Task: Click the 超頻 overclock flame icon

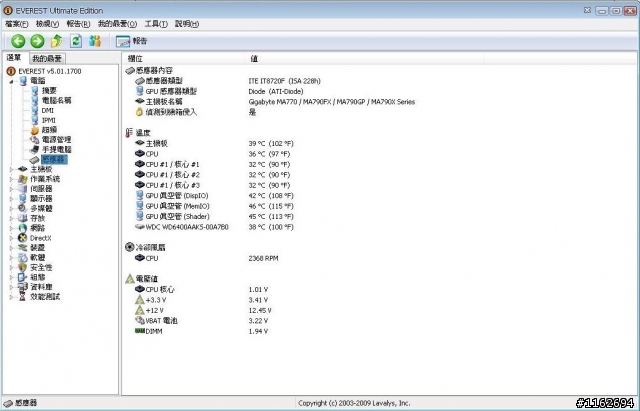Action: coord(35,130)
